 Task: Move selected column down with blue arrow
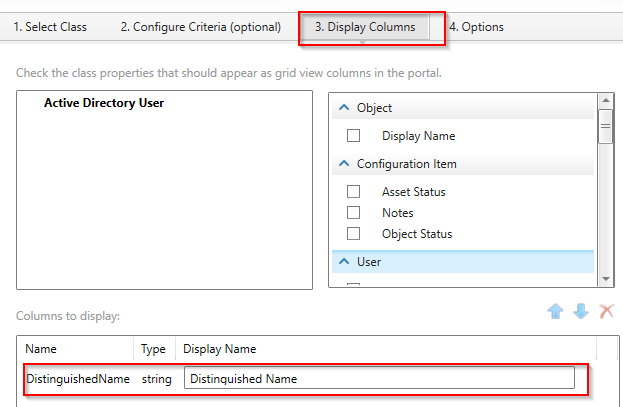pos(581,311)
